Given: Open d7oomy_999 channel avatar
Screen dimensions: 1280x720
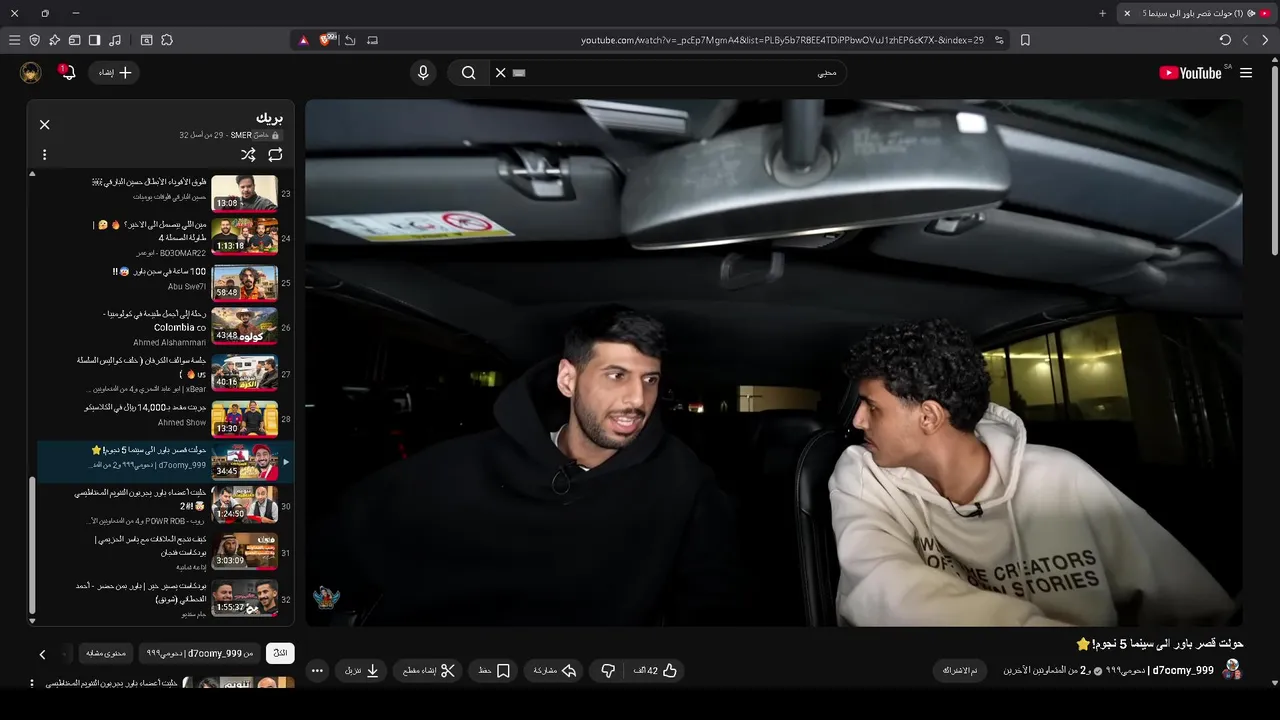Looking at the screenshot, I should point(1232,670).
